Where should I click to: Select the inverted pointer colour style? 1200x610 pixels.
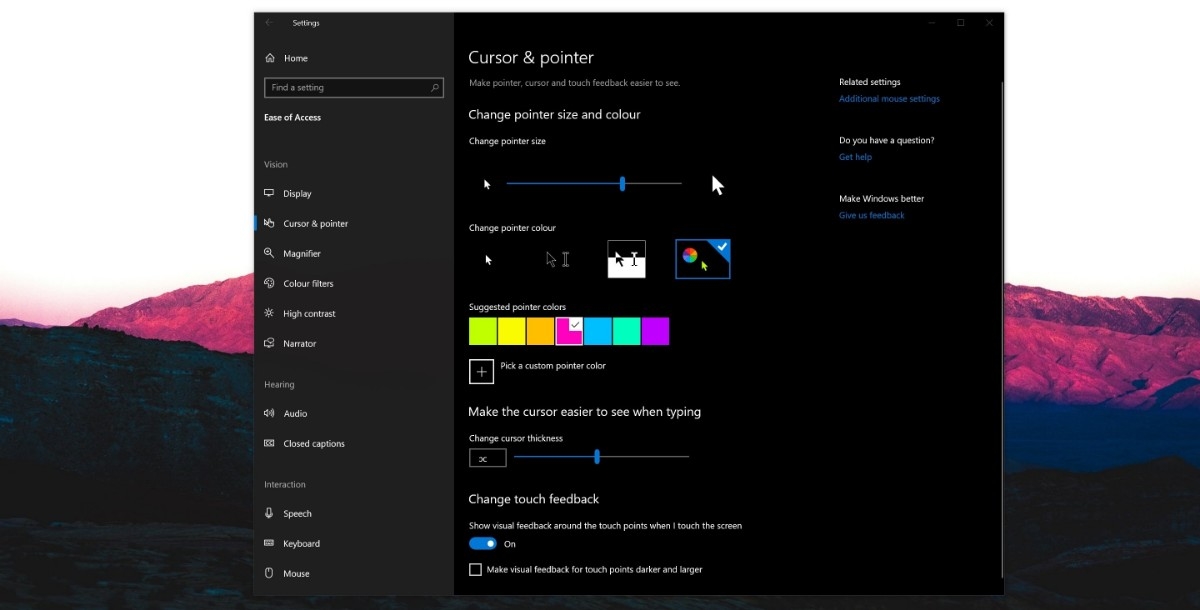(x=626, y=258)
